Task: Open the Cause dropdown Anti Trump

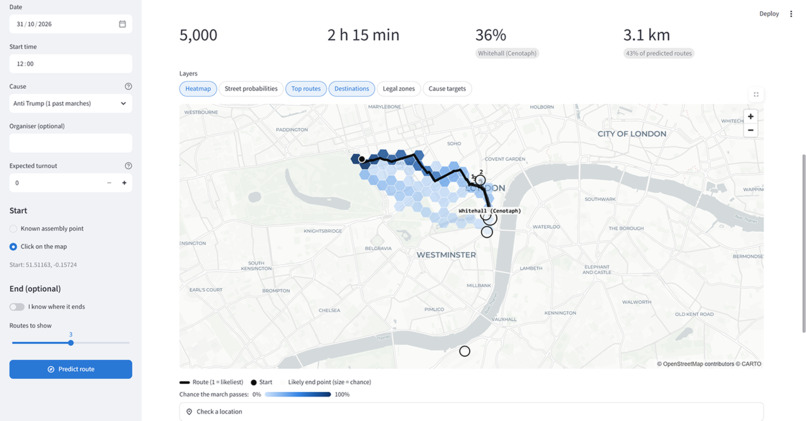Action: pyautogui.click(x=70, y=103)
